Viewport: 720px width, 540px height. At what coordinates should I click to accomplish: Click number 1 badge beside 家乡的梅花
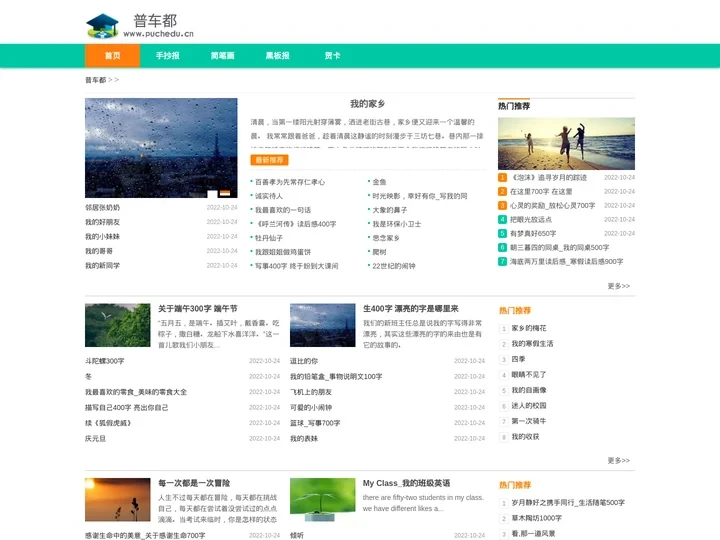tap(504, 328)
